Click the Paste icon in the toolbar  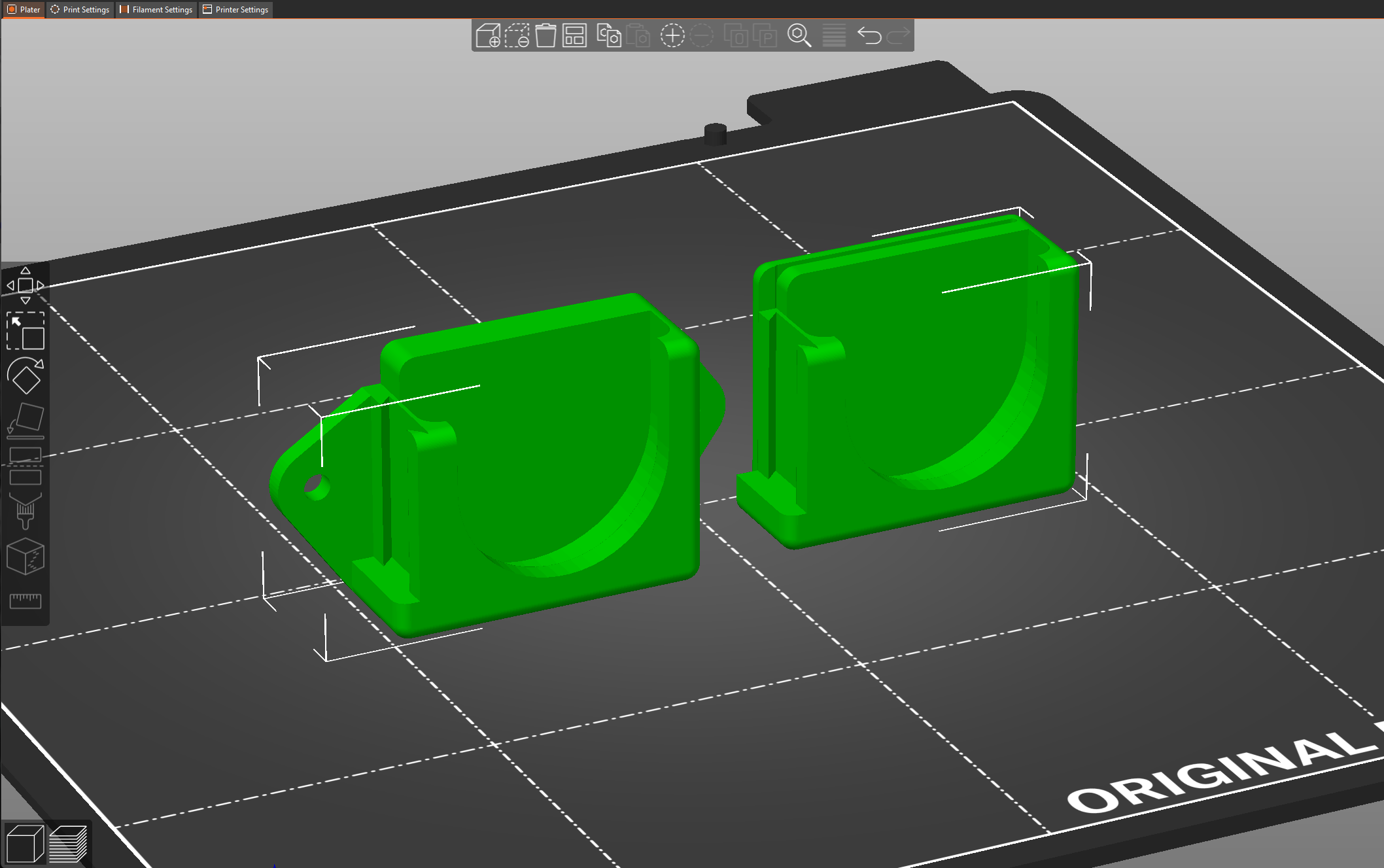638,35
